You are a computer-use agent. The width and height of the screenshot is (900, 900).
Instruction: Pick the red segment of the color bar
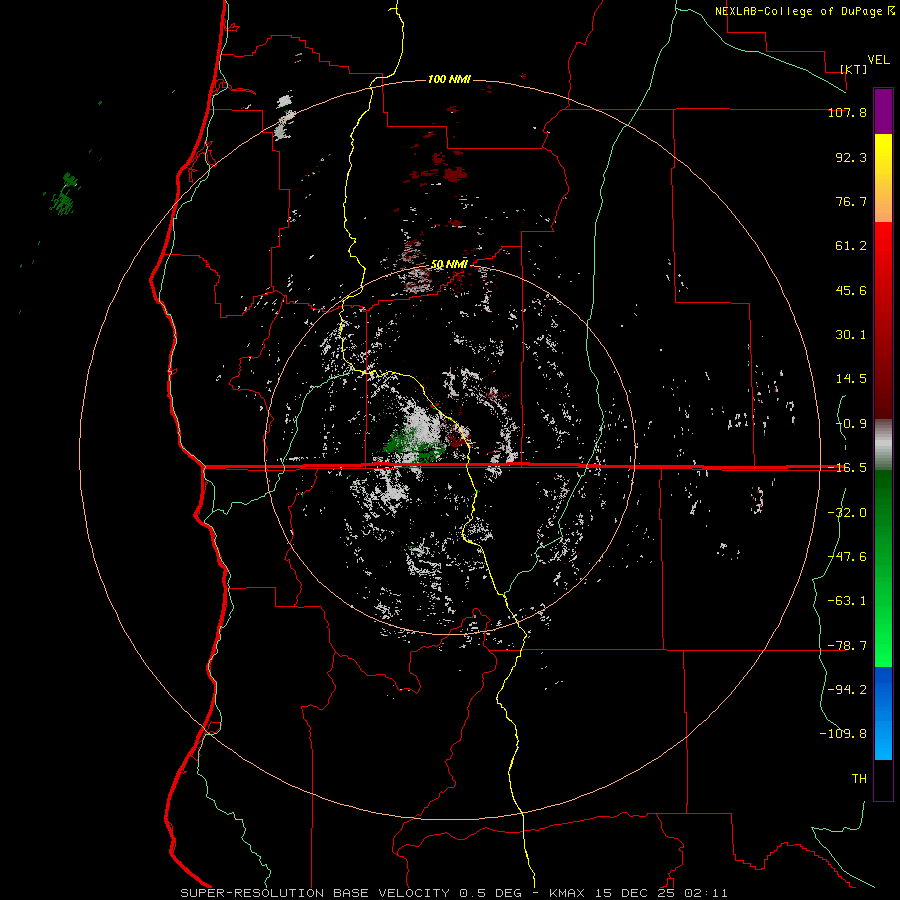tap(883, 320)
